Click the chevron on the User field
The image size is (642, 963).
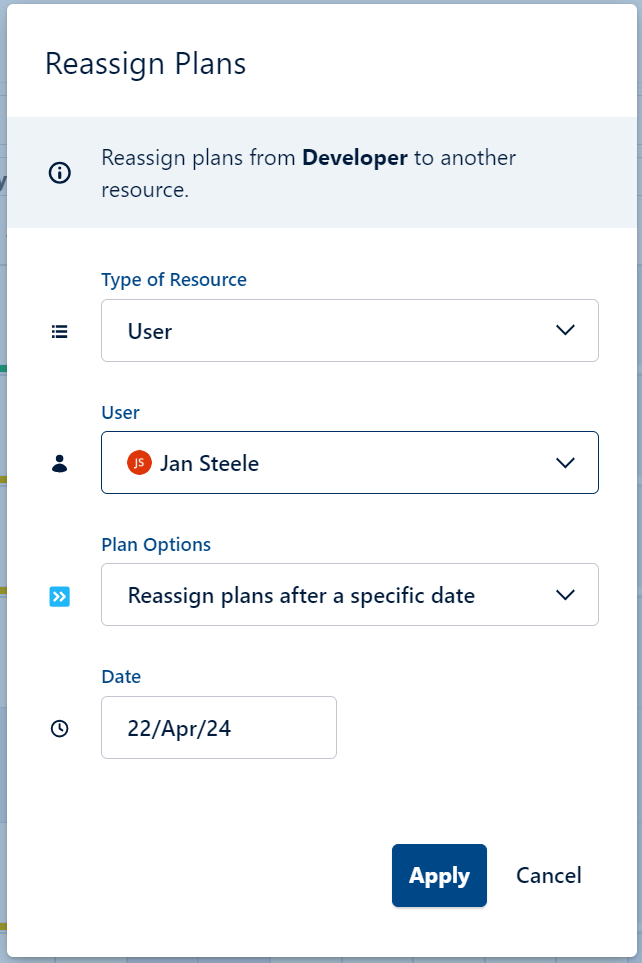click(565, 462)
